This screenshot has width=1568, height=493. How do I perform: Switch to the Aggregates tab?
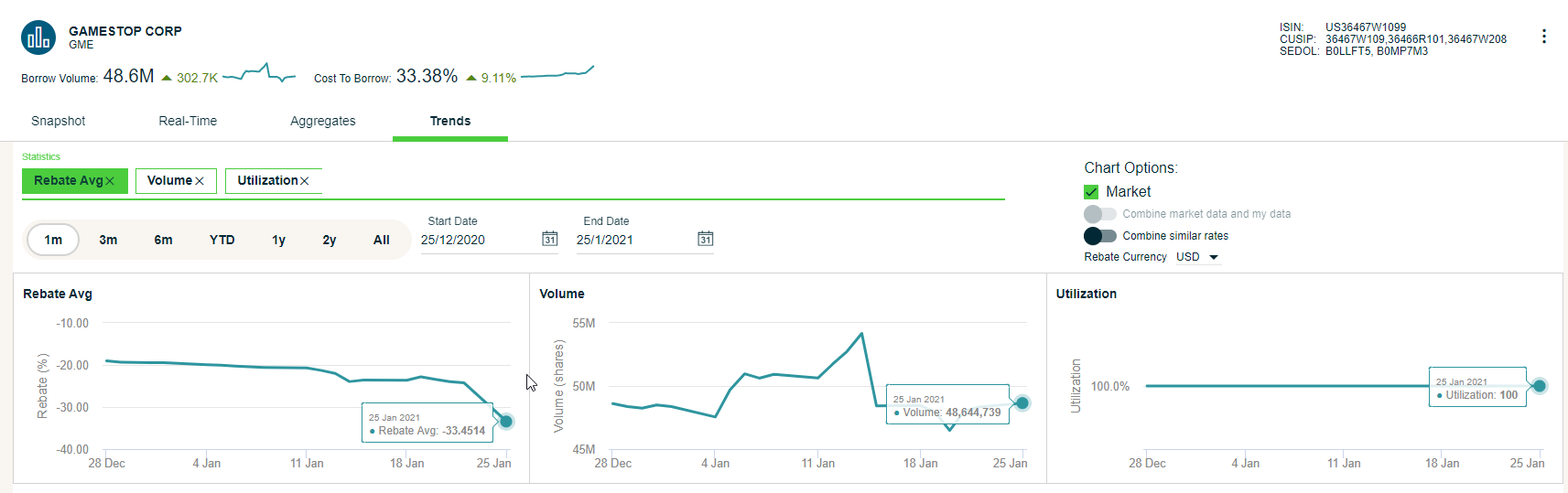(x=323, y=121)
